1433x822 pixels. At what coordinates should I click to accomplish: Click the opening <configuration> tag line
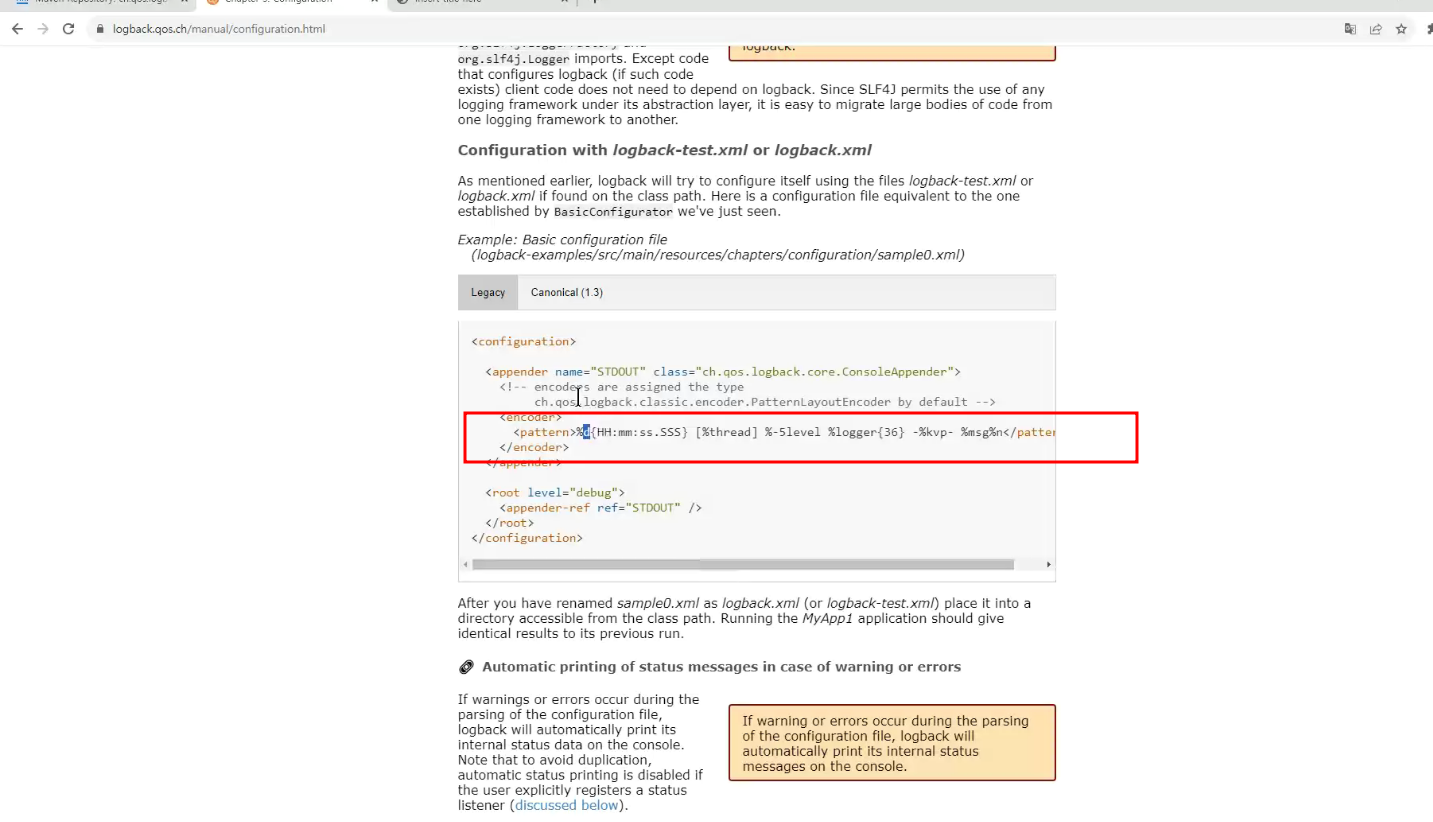click(524, 341)
